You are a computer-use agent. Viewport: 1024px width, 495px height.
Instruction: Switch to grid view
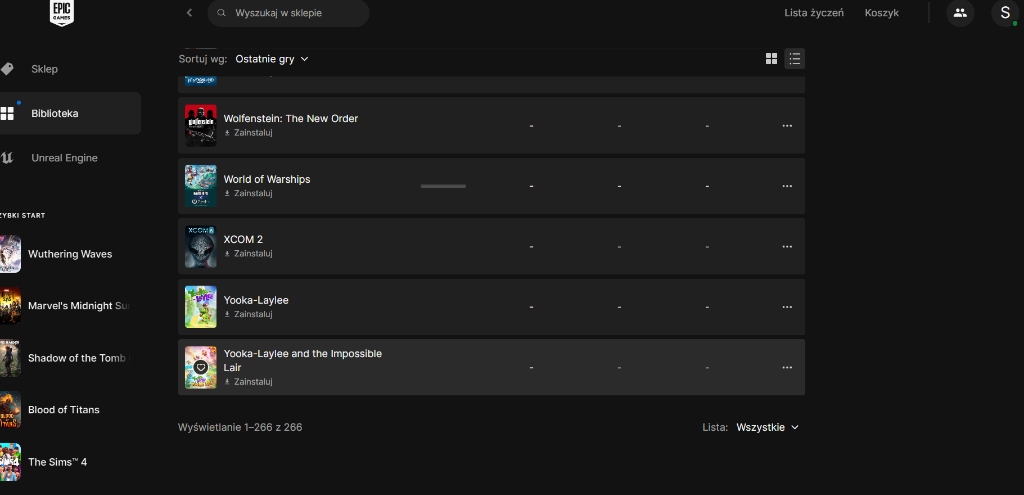point(771,59)
